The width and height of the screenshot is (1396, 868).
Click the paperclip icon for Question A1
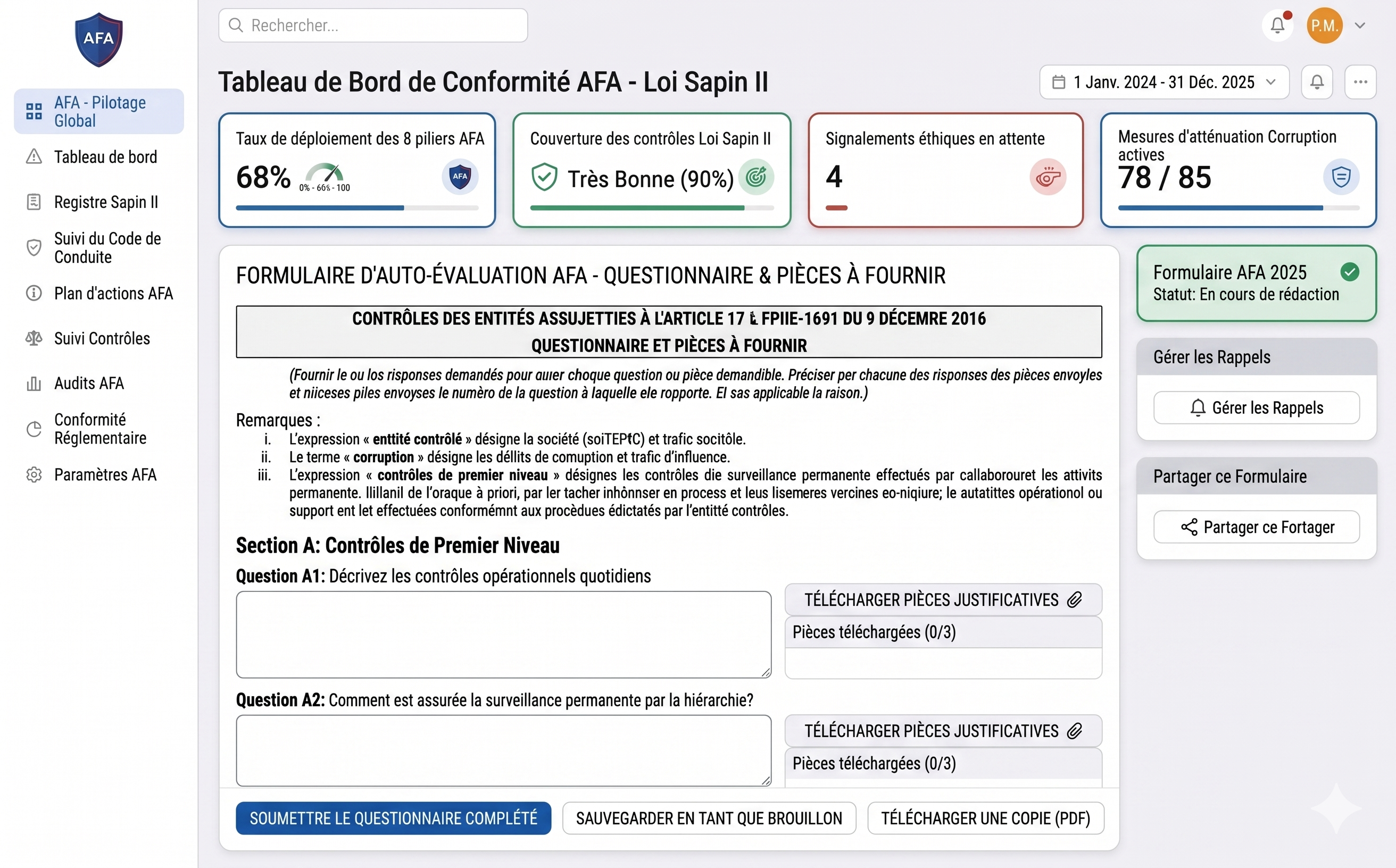1075,600
